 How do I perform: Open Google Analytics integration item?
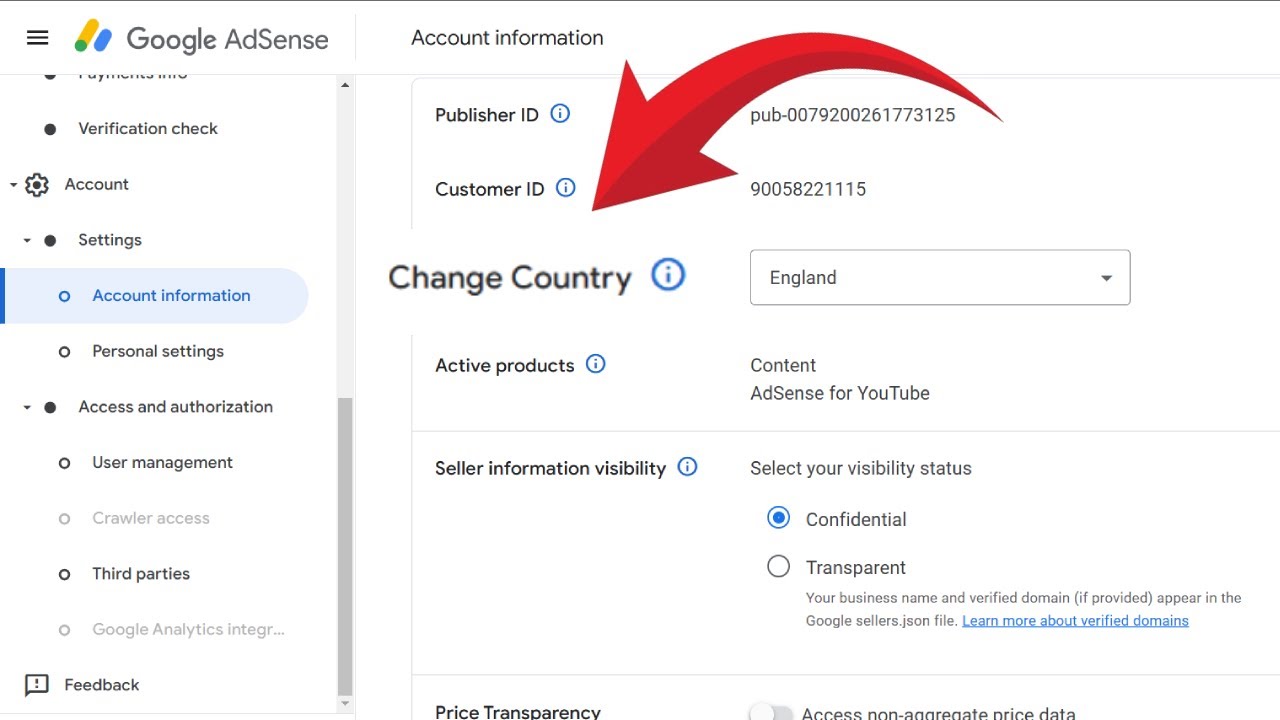pos(188,629)
